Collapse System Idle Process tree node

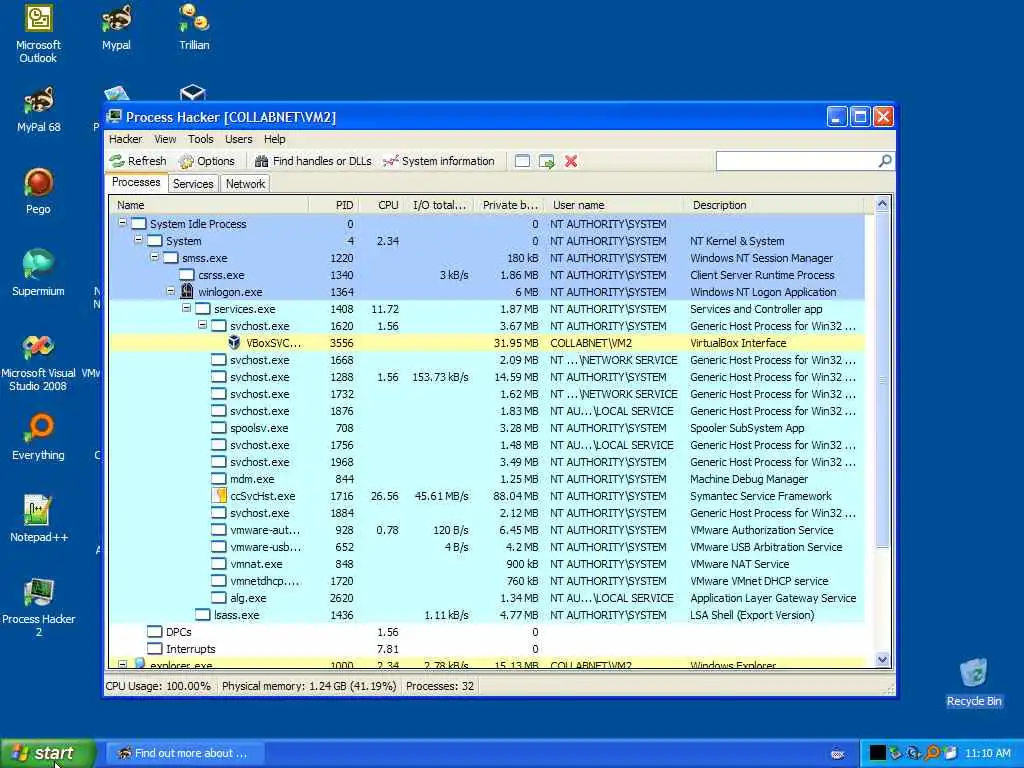point(122,223)
